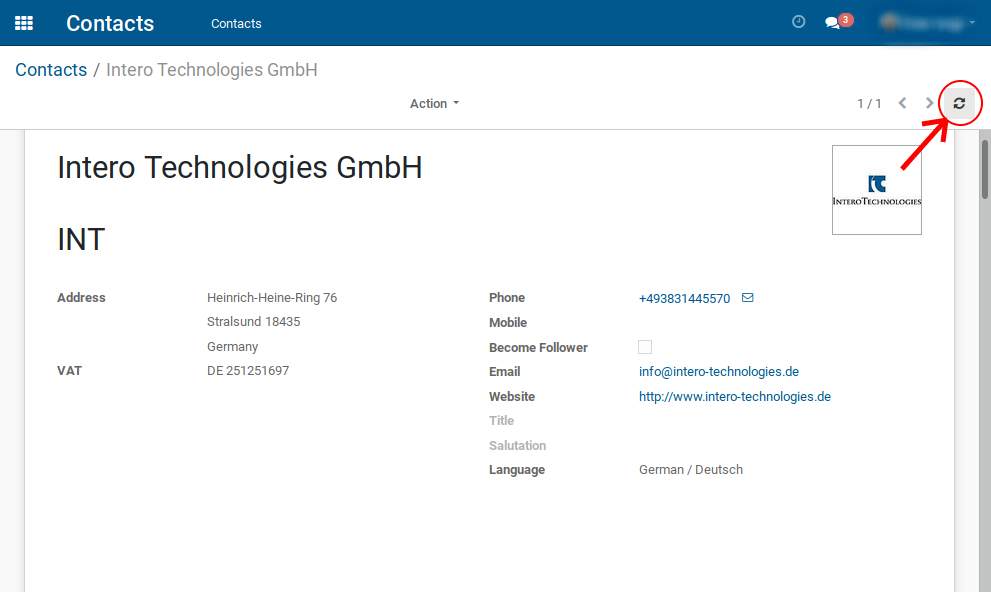Go back to Contacts breadcrumb link
Screen dimensions: 991x592
[x=51, y=69]
